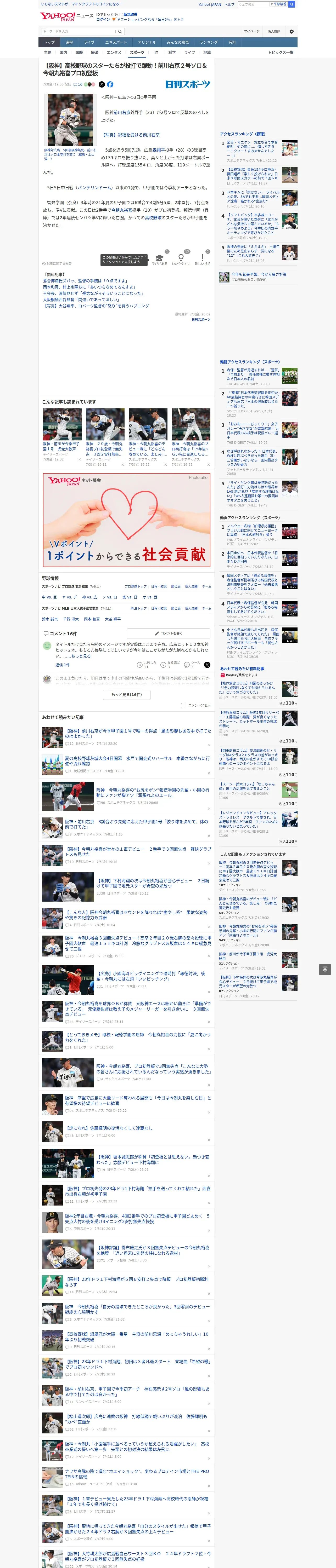336x1568 pixels.
Task: Click the ログイン link
Action: 103,20
